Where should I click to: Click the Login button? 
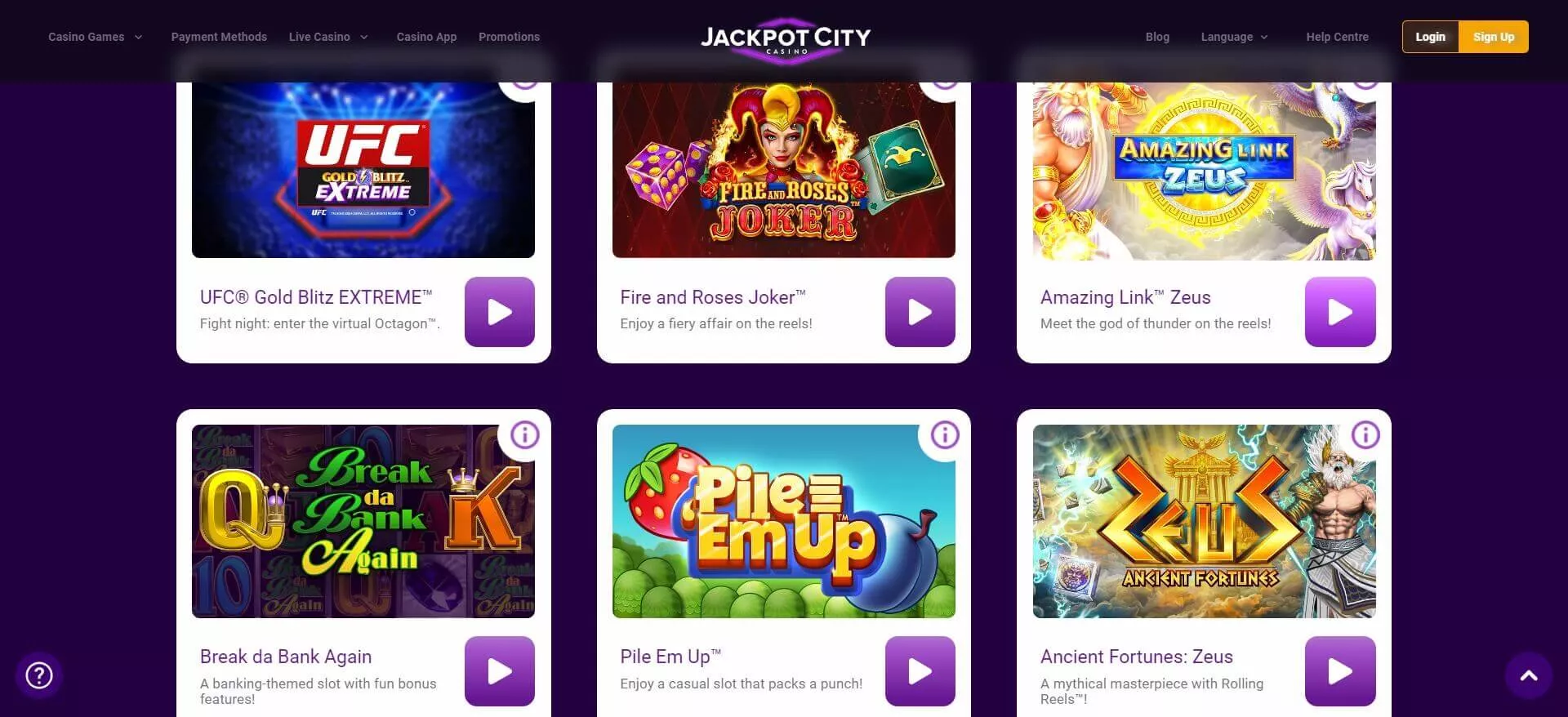coord(1430,37)
